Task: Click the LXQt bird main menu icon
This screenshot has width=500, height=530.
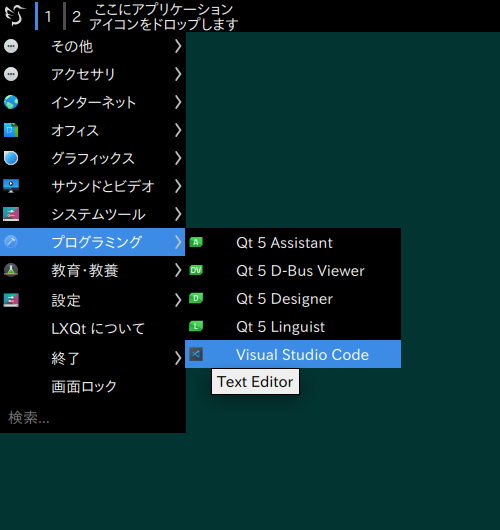Action: click(15, 16)
